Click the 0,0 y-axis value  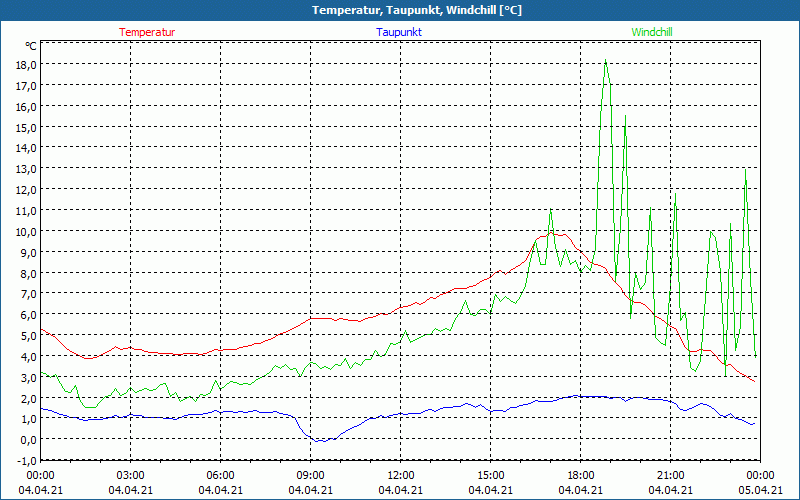pos(29,440)
